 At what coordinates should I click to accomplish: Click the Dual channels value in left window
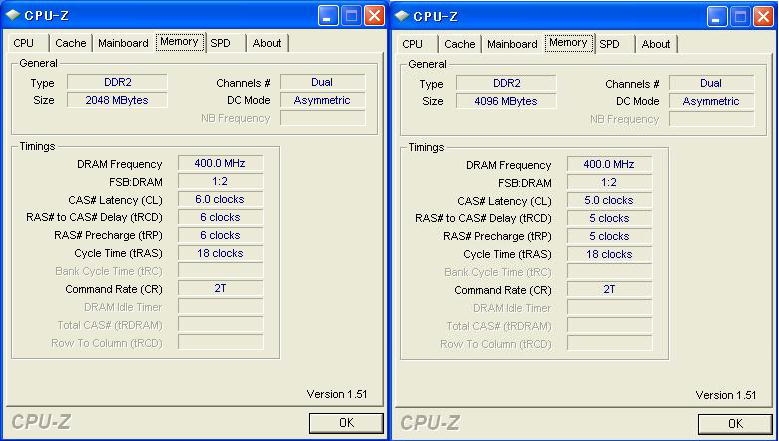point(322,82)
